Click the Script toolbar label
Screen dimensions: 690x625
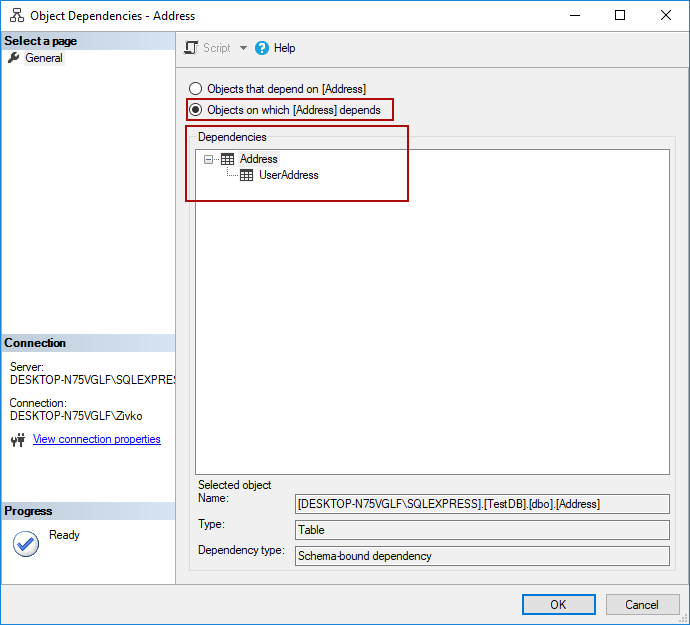coord(217,48)
